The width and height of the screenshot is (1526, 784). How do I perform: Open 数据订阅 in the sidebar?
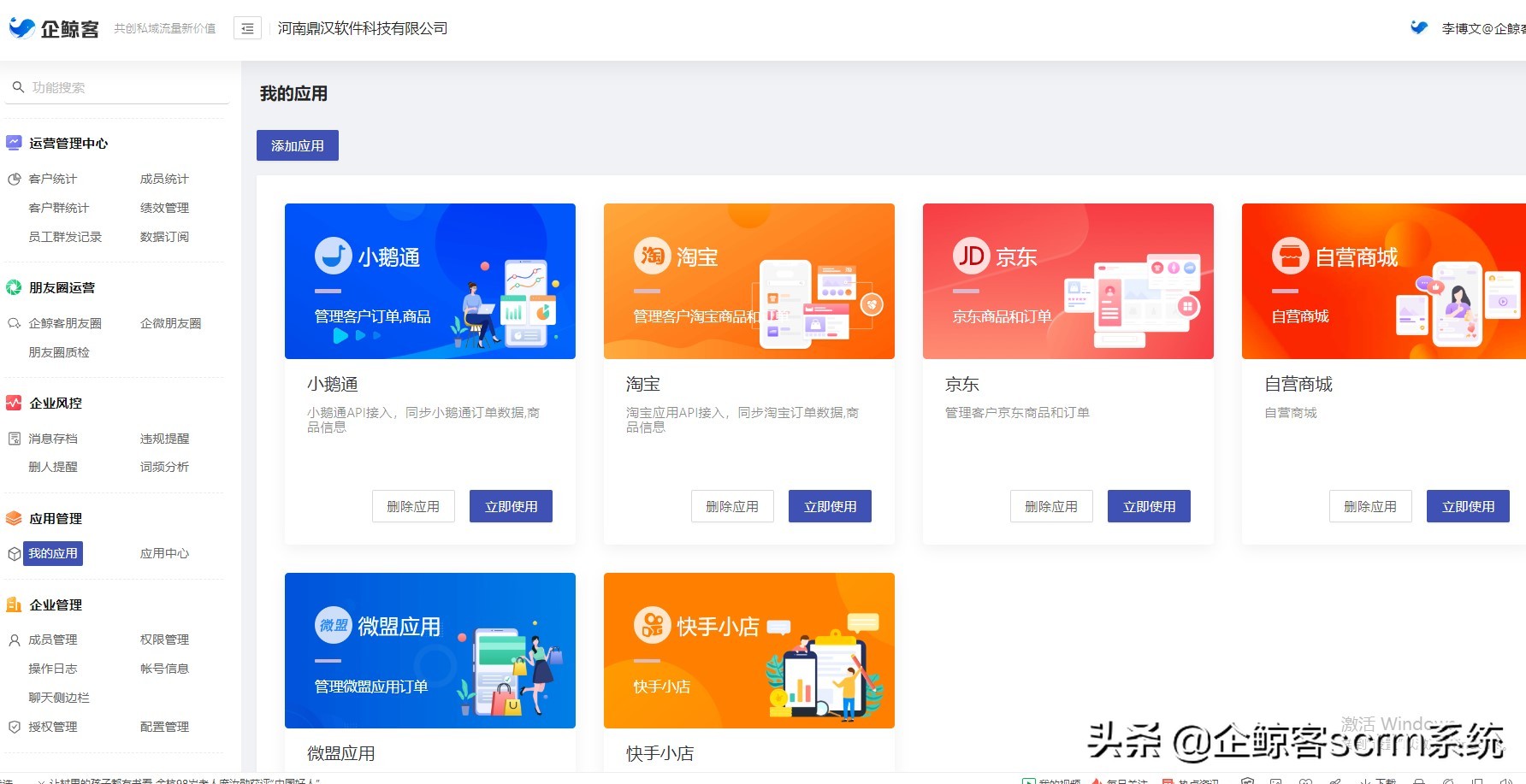click(x=164, y=237)
